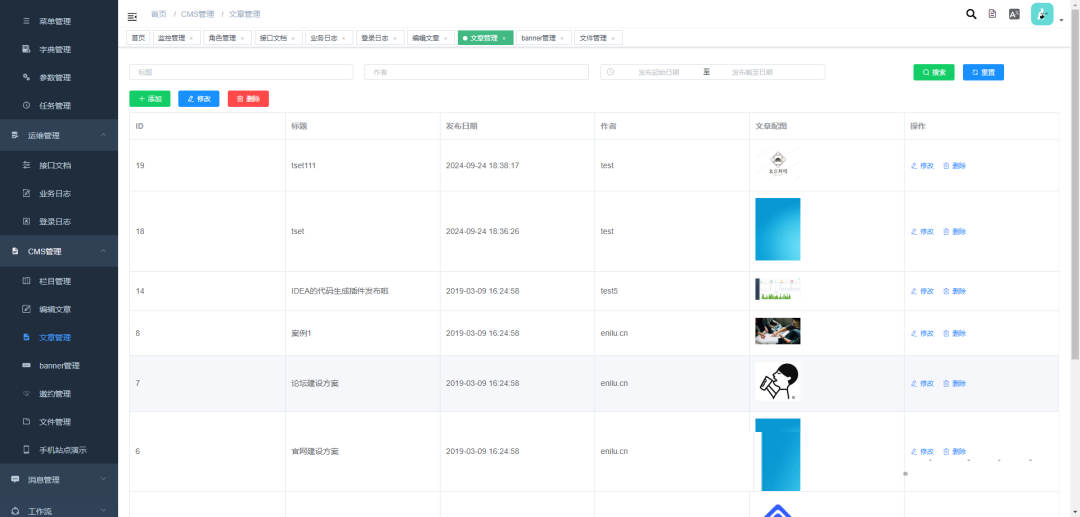
Task: Close the 监控管理 tab
Action: pos(191,38)
